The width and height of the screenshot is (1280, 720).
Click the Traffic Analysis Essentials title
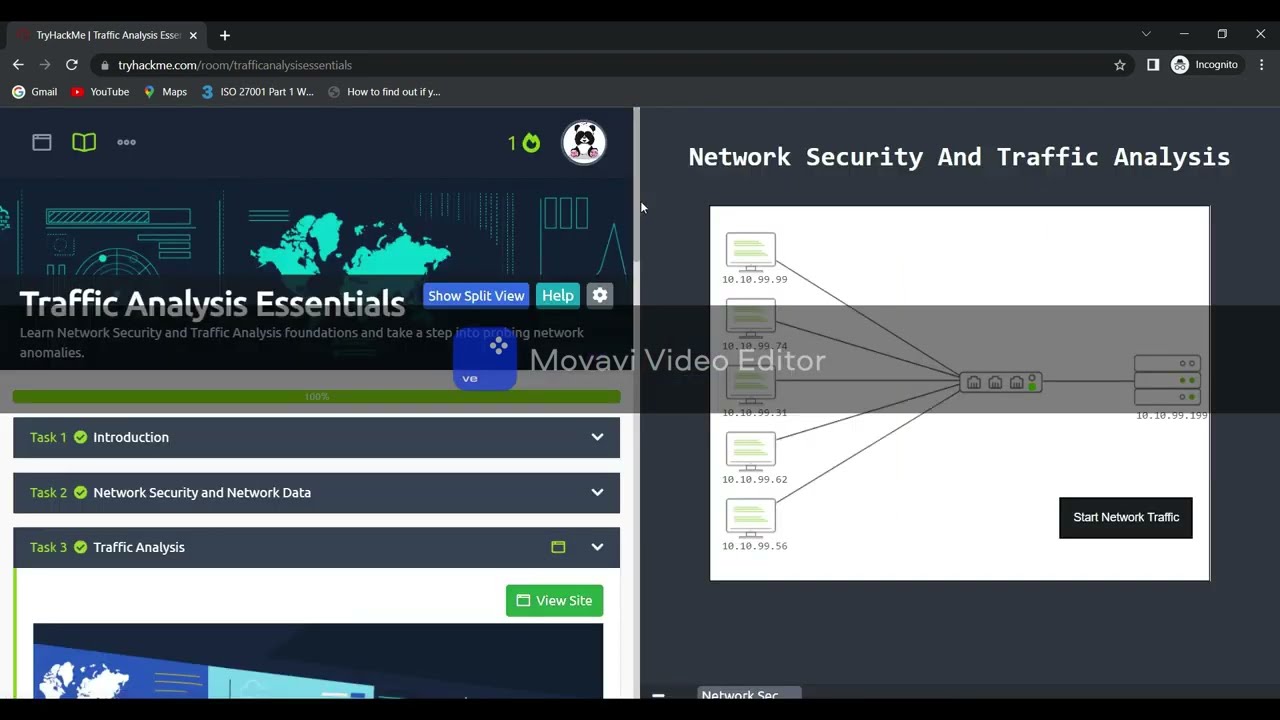click(212, 303)
